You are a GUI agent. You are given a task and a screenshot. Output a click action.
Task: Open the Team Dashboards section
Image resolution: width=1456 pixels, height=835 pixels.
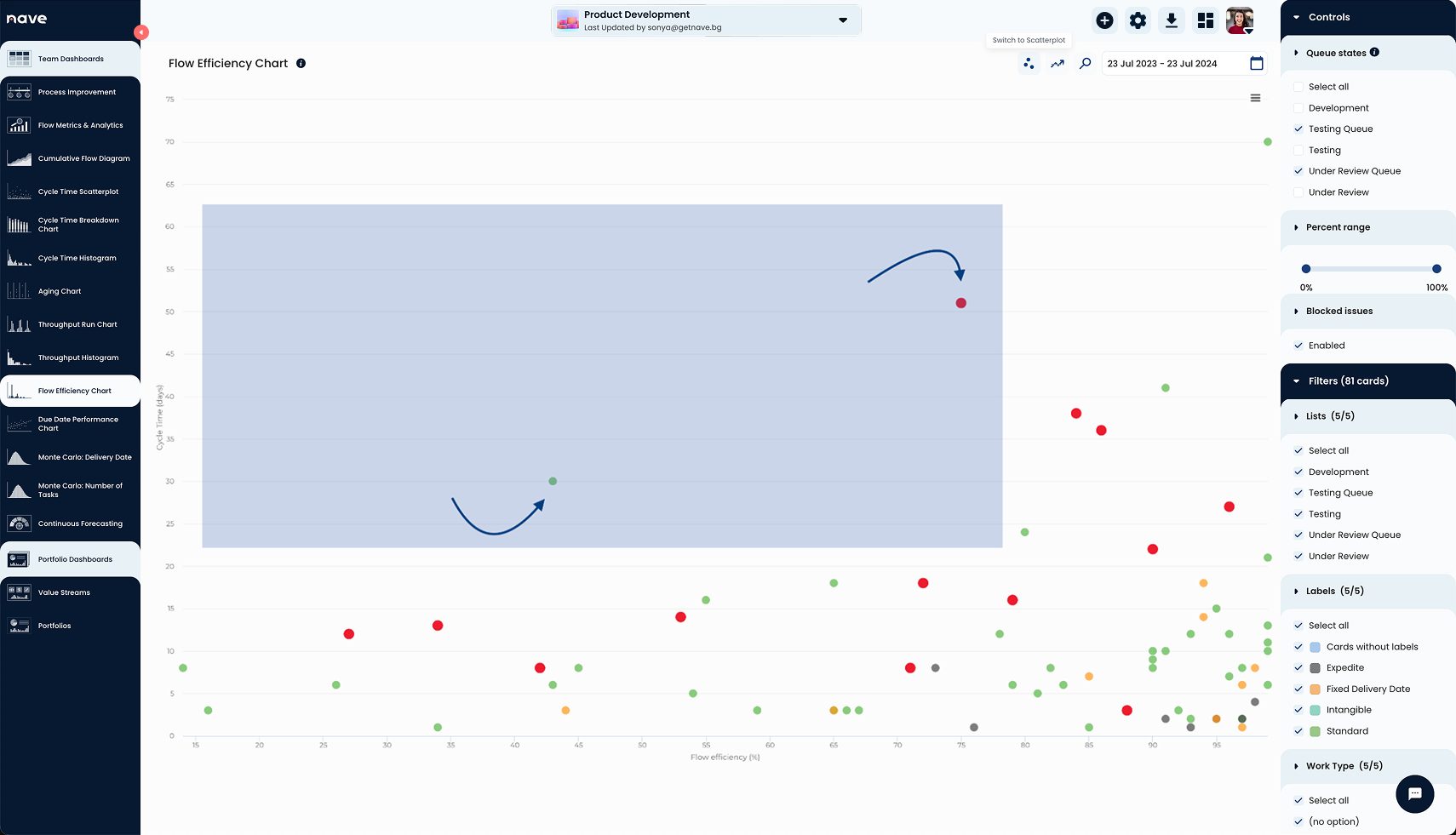70,59
